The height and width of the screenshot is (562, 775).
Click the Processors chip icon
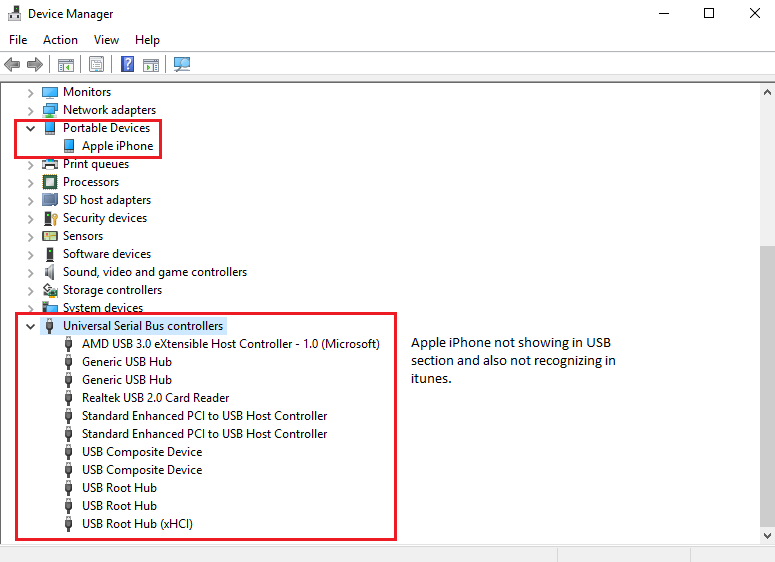coord(50,182)
